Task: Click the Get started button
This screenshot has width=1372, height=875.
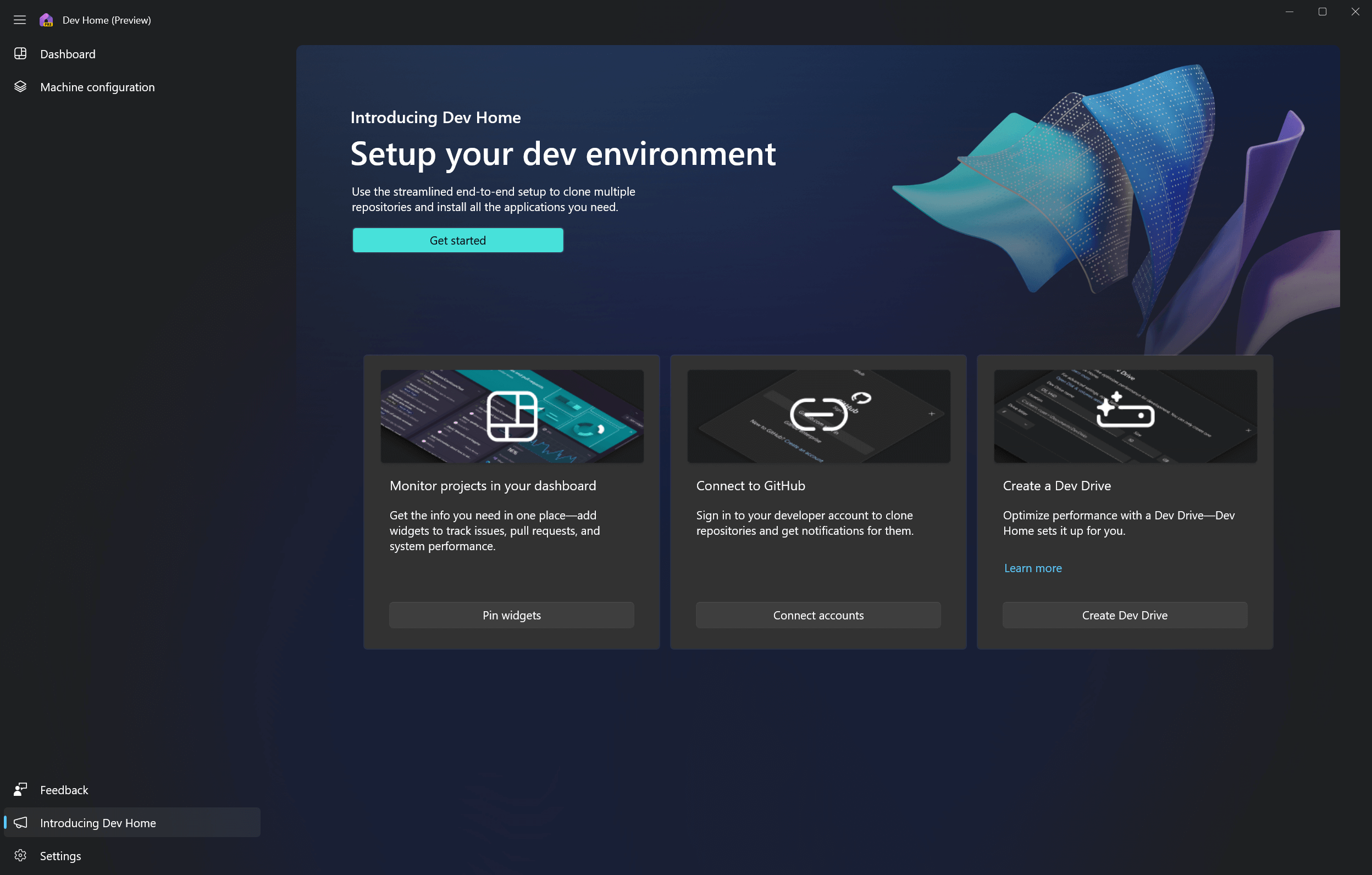Action: coord(457,240)
